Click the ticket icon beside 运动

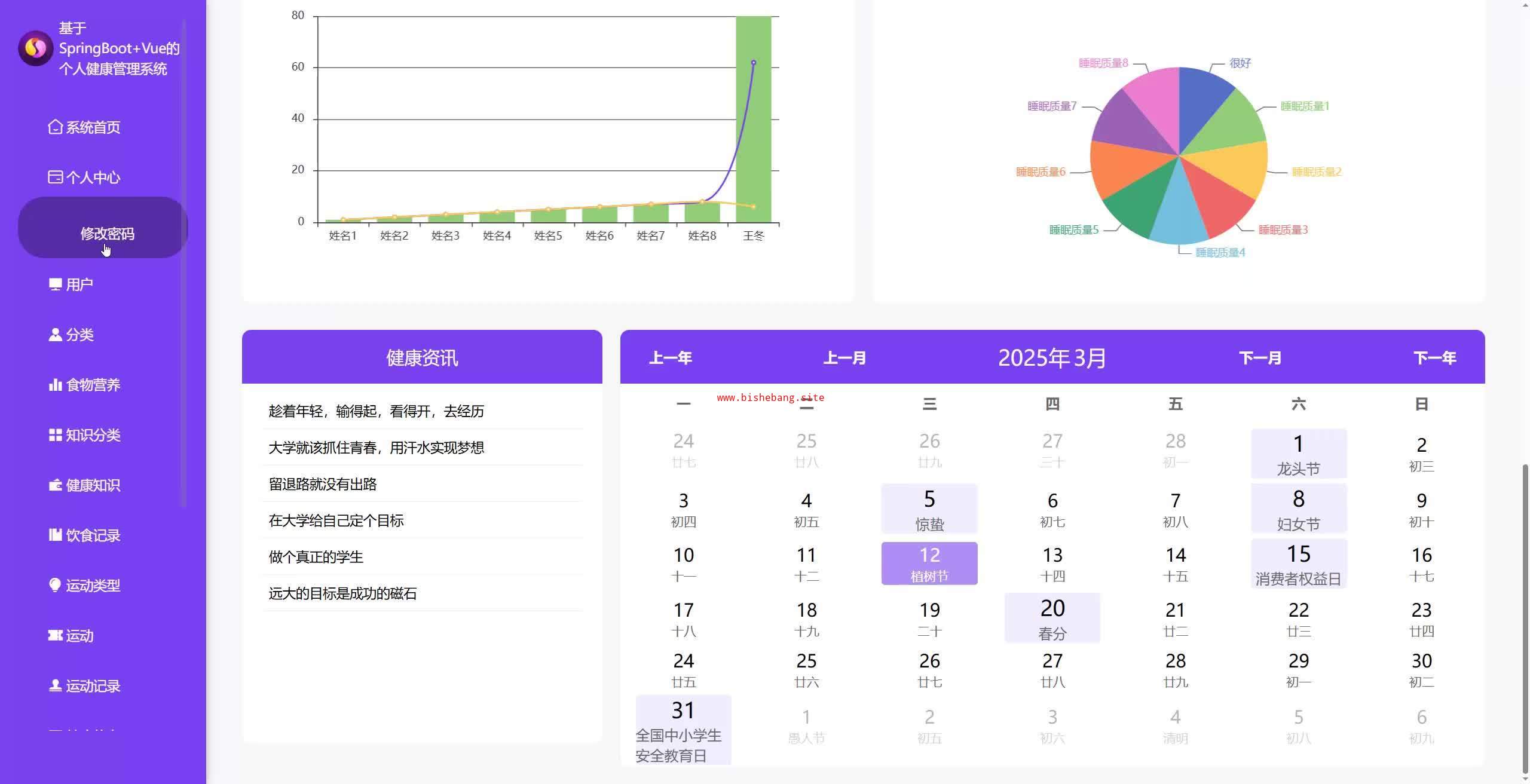55,636
